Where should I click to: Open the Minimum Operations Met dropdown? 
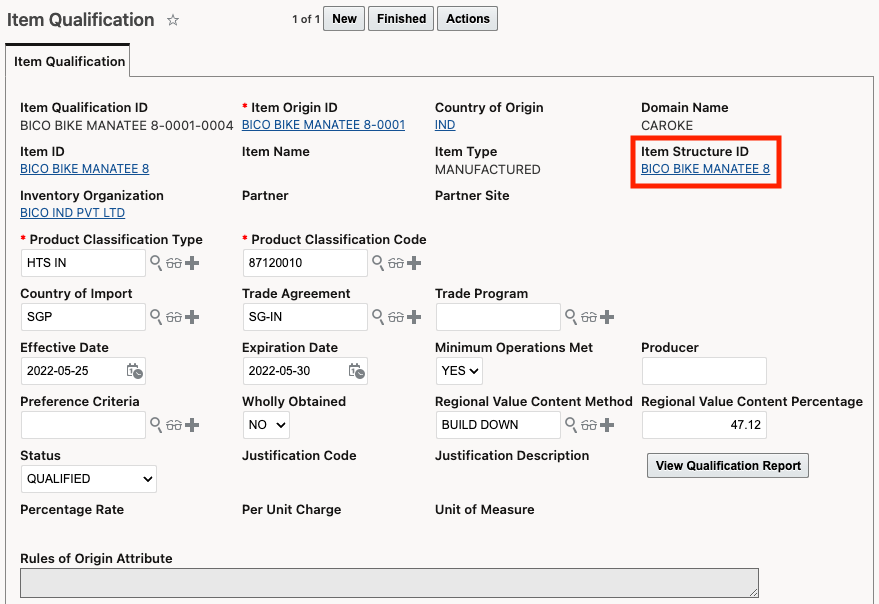(x=460, y=371)
